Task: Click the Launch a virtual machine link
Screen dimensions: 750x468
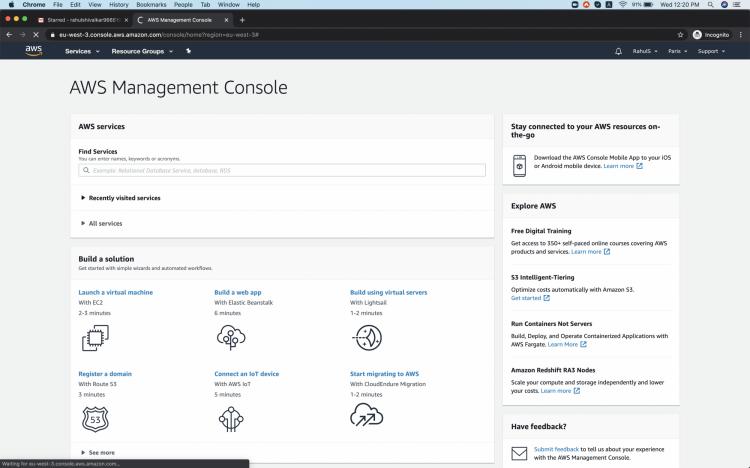Action: [x=115, y=292]
